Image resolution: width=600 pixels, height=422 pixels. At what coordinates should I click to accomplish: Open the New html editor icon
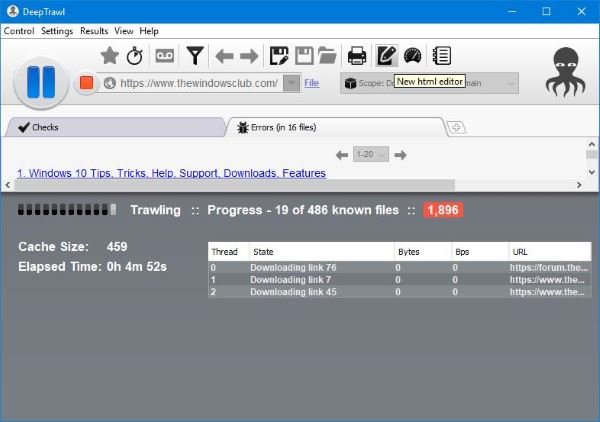386,56
